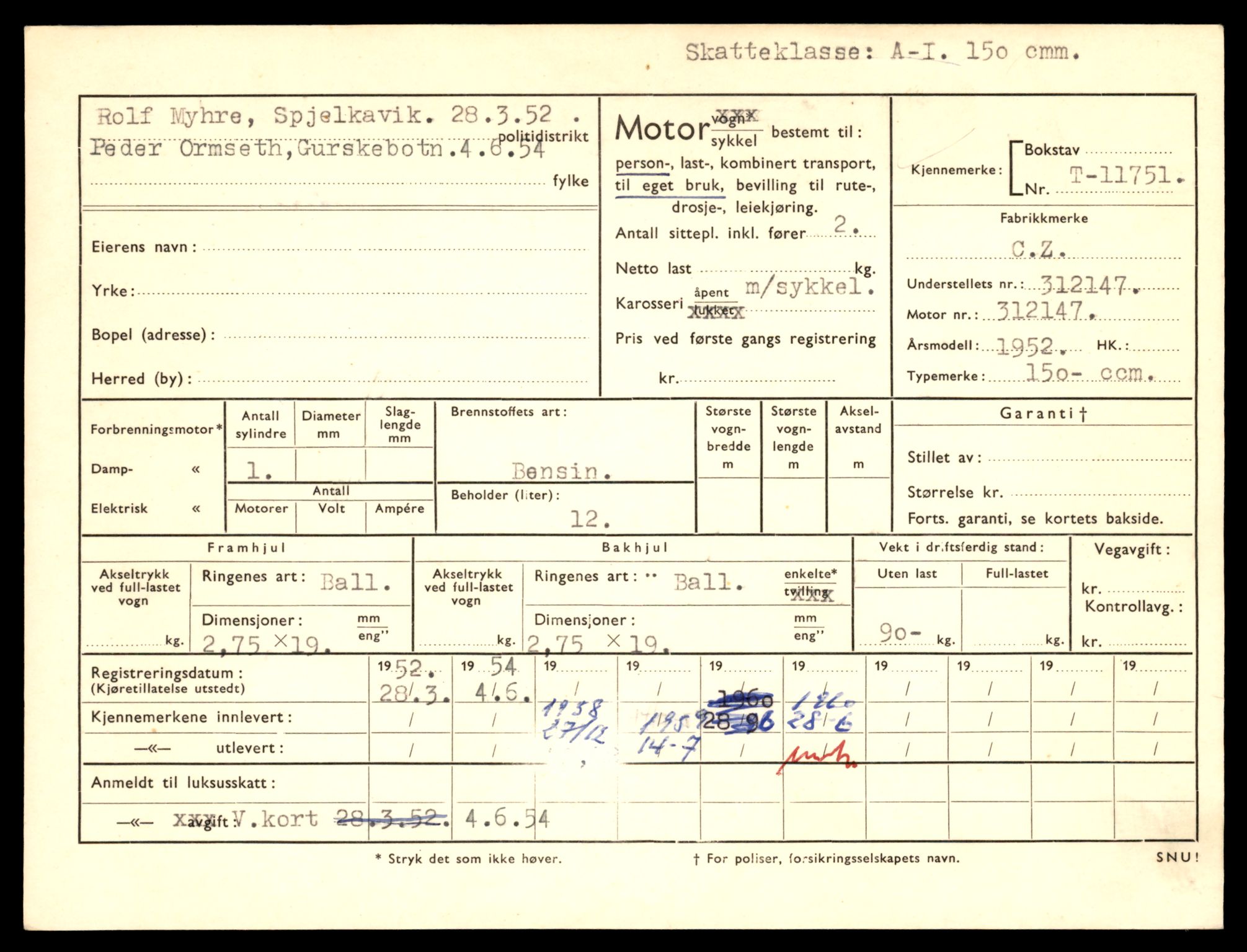Click the 'Bopel (adresse)' field line
1247x952 pixels.
tap(405, 336)
